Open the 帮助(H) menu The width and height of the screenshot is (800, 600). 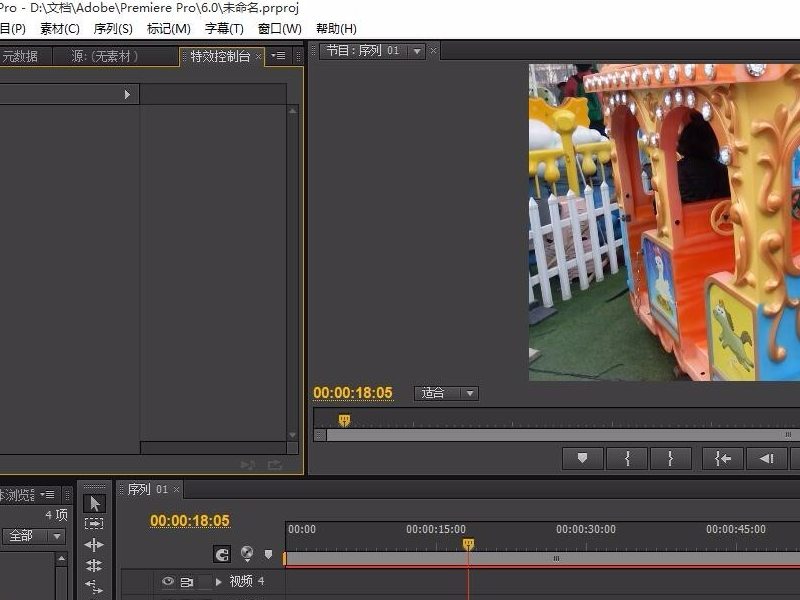click(336, 29)
